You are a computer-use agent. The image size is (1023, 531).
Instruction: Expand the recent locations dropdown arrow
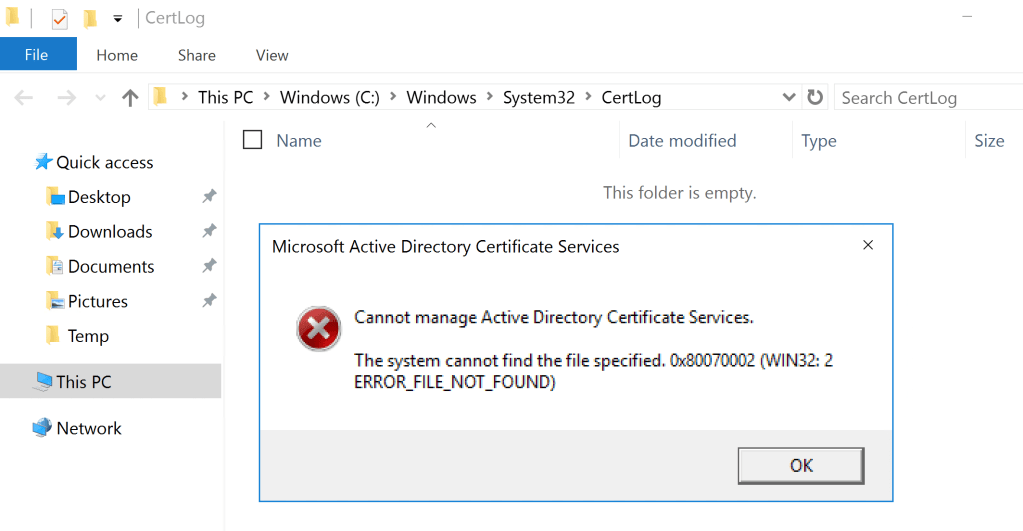[x=100, y=98]
